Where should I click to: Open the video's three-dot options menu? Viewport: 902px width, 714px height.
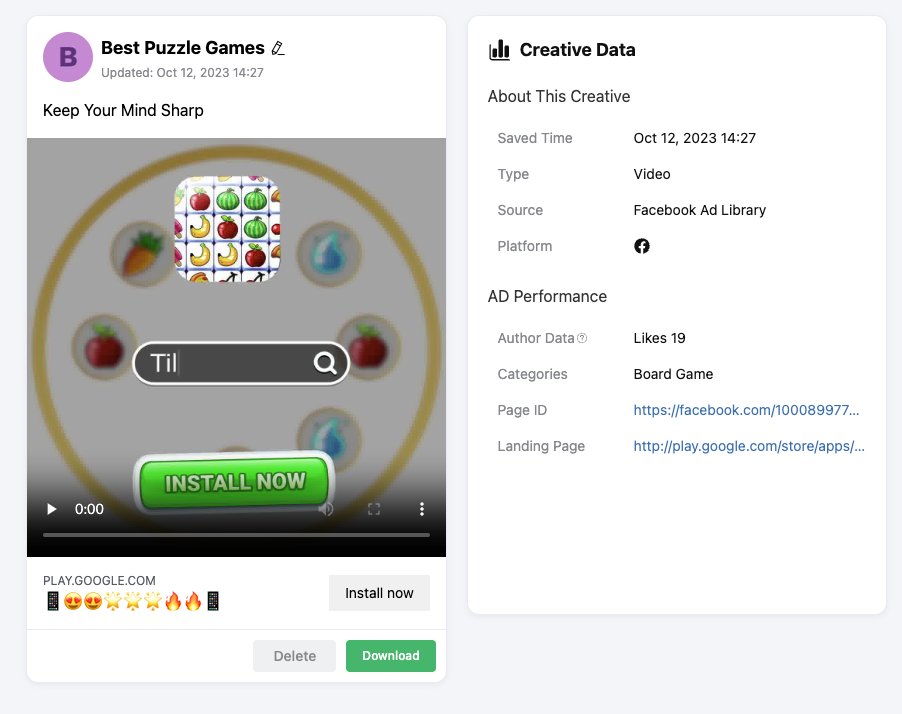click(421, 509)
